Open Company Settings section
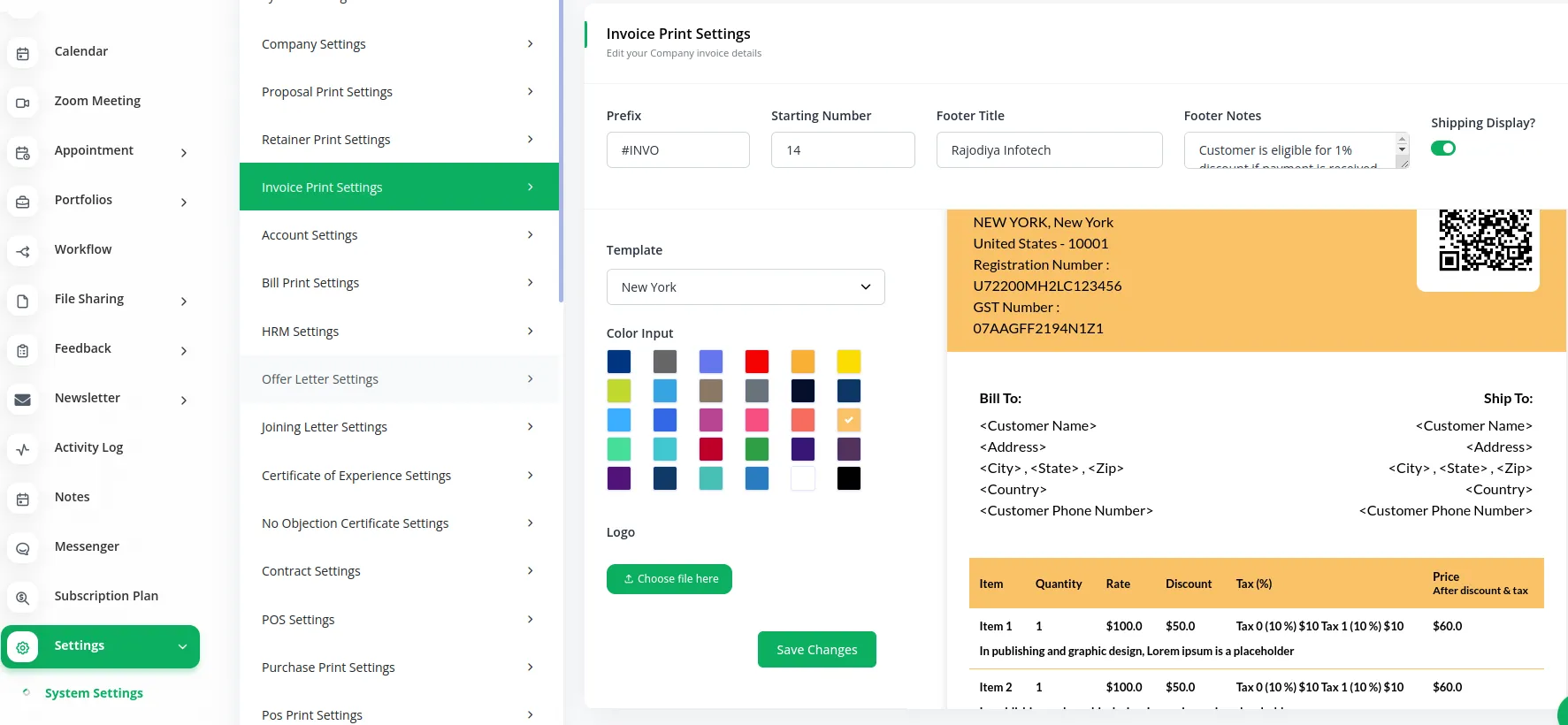Viewport: 1568px width, 725px height. [x=398, y=44]
